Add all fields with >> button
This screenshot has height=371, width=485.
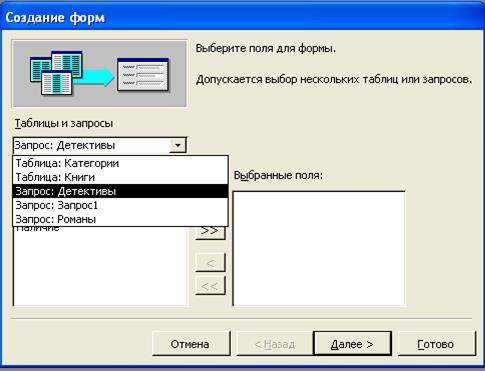210,232
